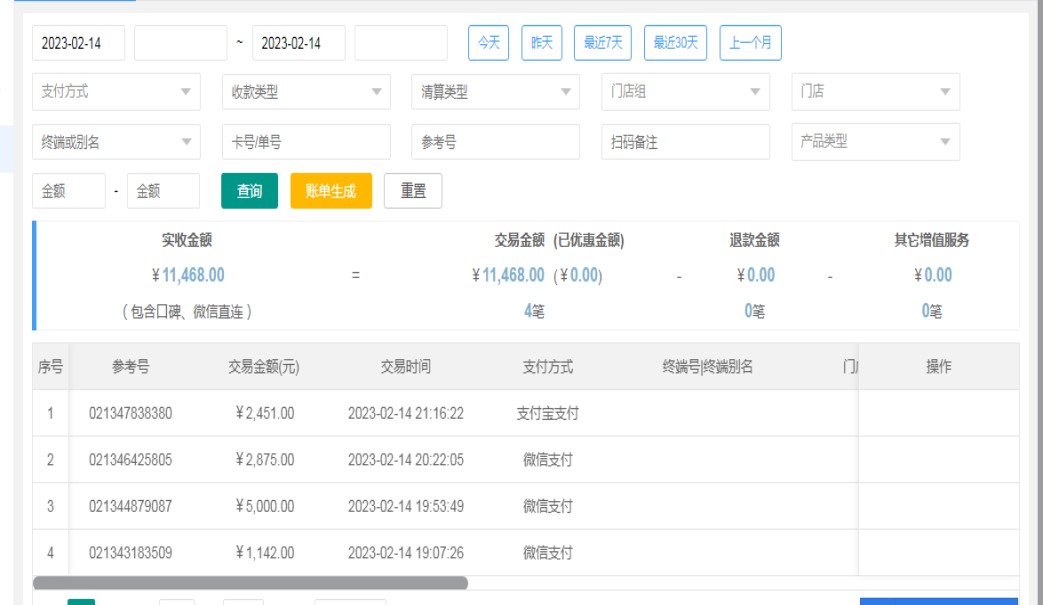
Task: Click the 今天 quick date button
Action: pyautogui.click(x=488, y=43)
